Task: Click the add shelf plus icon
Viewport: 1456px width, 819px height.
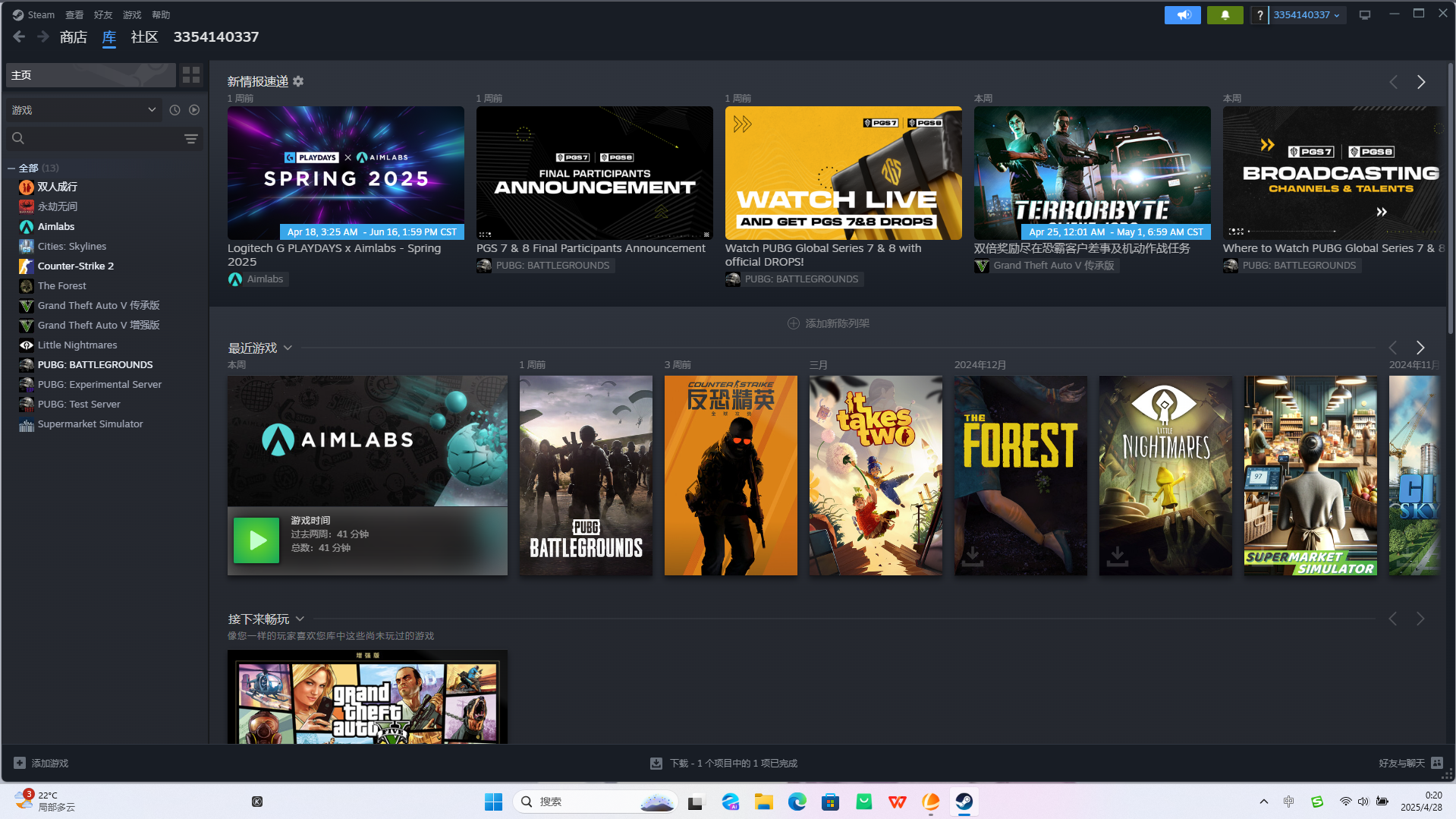Action: tap(794, 323)
